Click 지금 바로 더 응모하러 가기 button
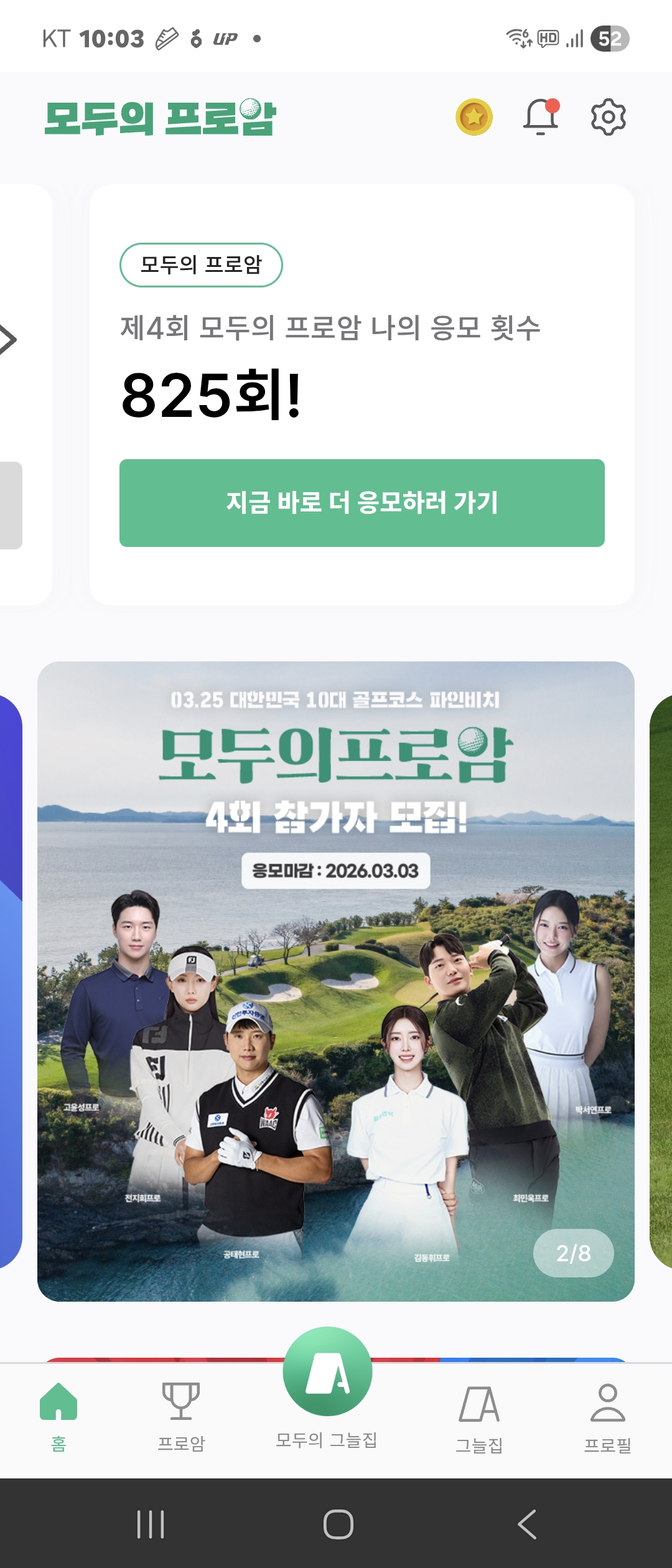This screenshot has width=672, height=1568. point(362,503)
